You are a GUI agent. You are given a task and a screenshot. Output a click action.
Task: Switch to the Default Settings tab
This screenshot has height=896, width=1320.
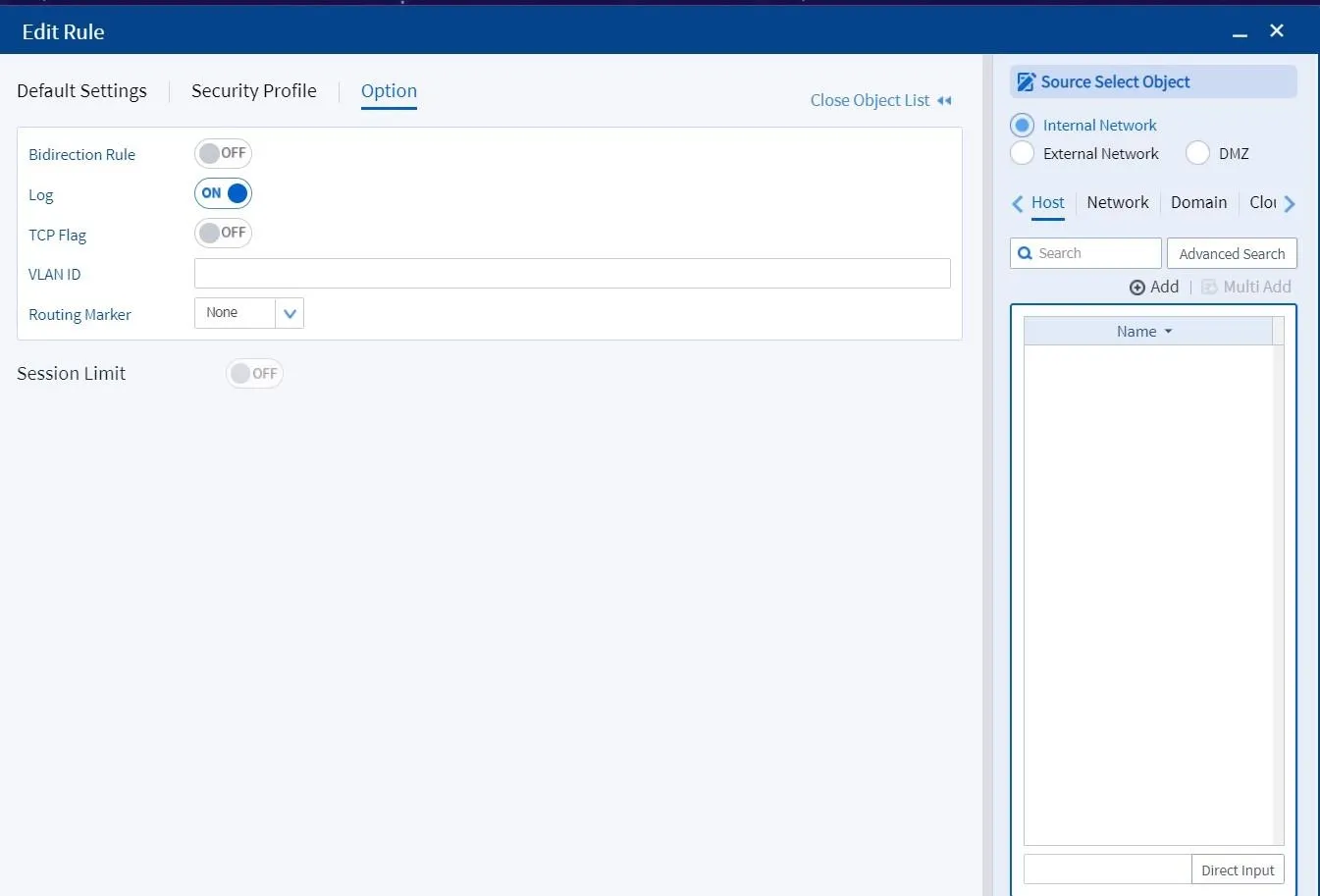81,91
